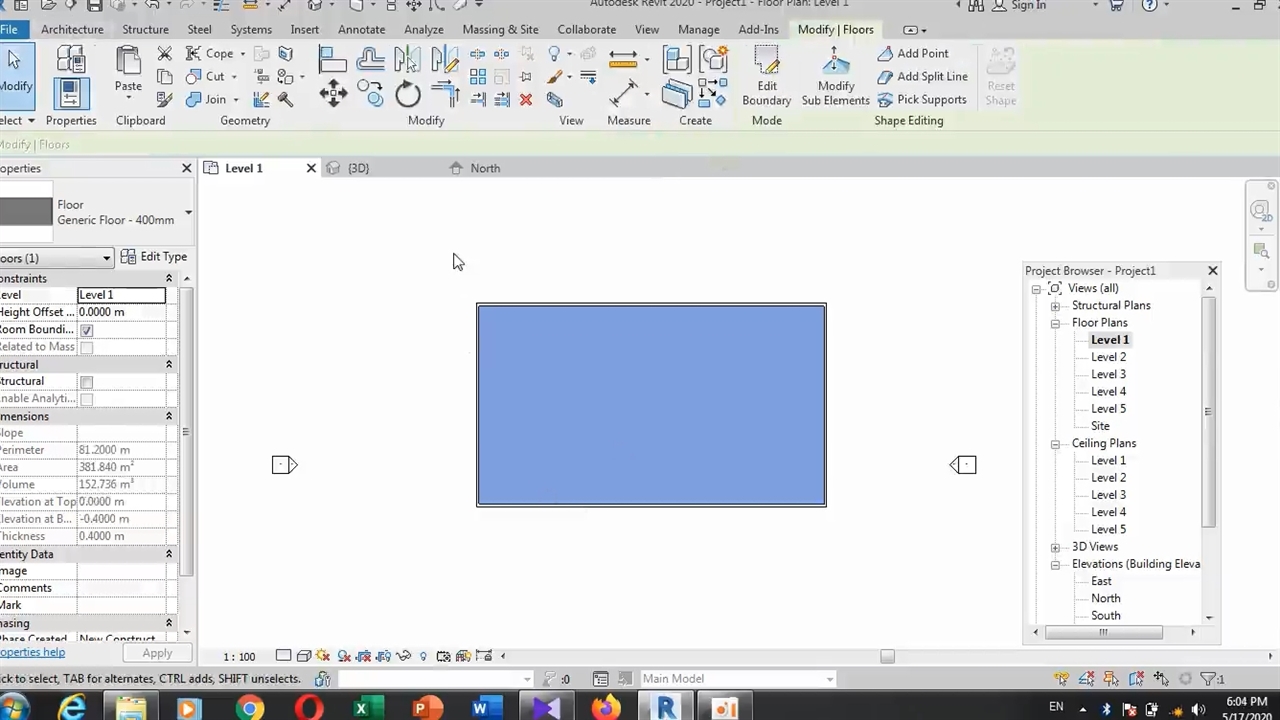This screenshot has height=720, width=1280.
Task: Open Excel from the taskbar
Action: [362, 709]
